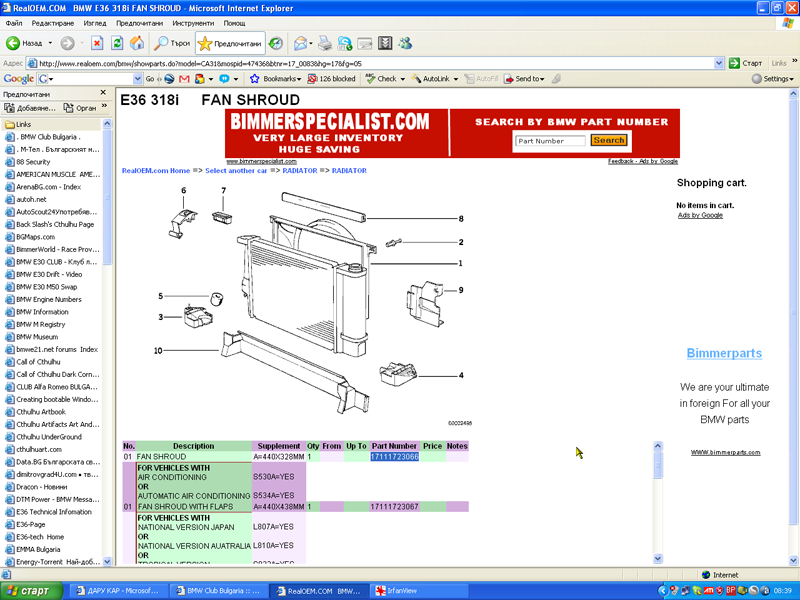This screenshot has height=600, width=800.
Task: Click the main page scrollbar up arrow
Action: tap(793, 93)
